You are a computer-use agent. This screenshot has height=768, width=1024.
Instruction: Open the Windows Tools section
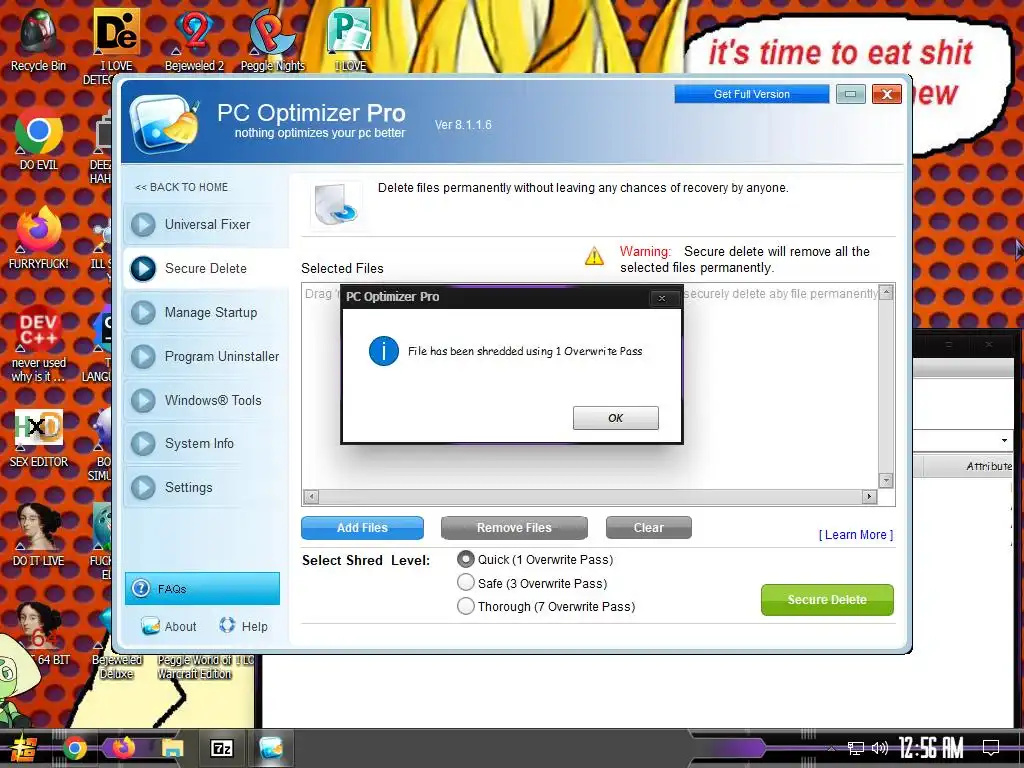205,400
